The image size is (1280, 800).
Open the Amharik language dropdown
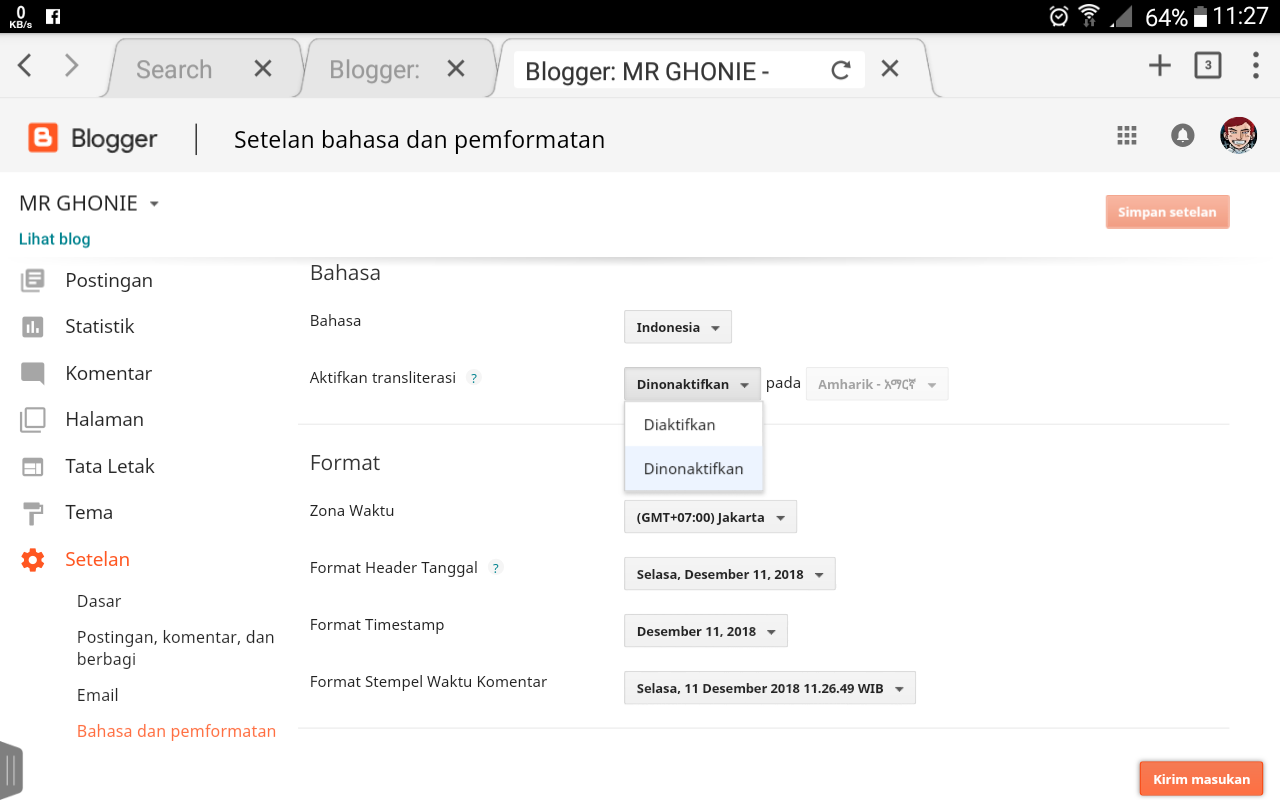pyautogui.click(x=877, y=384)
